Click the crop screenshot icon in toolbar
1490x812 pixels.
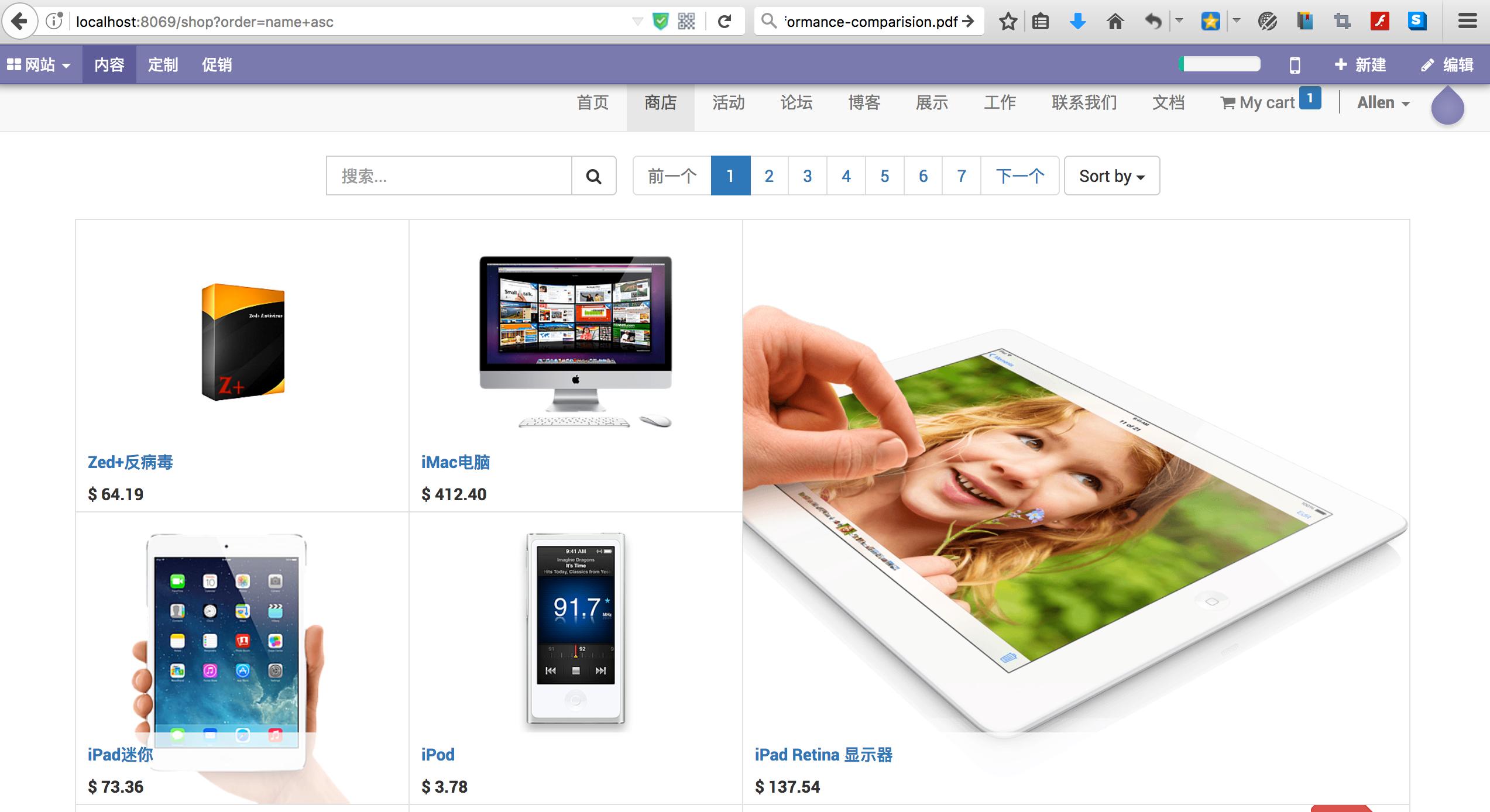[1340, 21]
